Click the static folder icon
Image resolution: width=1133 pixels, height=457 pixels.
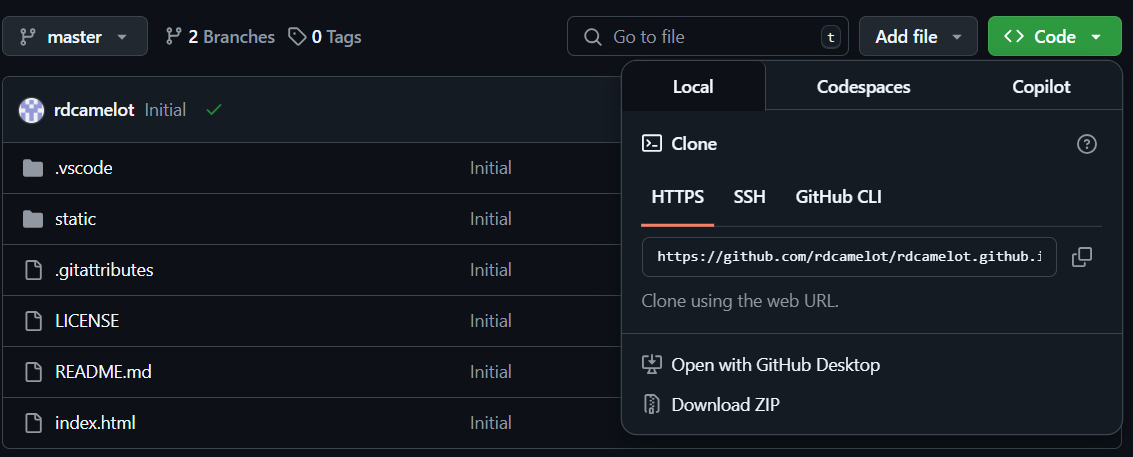click(x=33, y=219)
